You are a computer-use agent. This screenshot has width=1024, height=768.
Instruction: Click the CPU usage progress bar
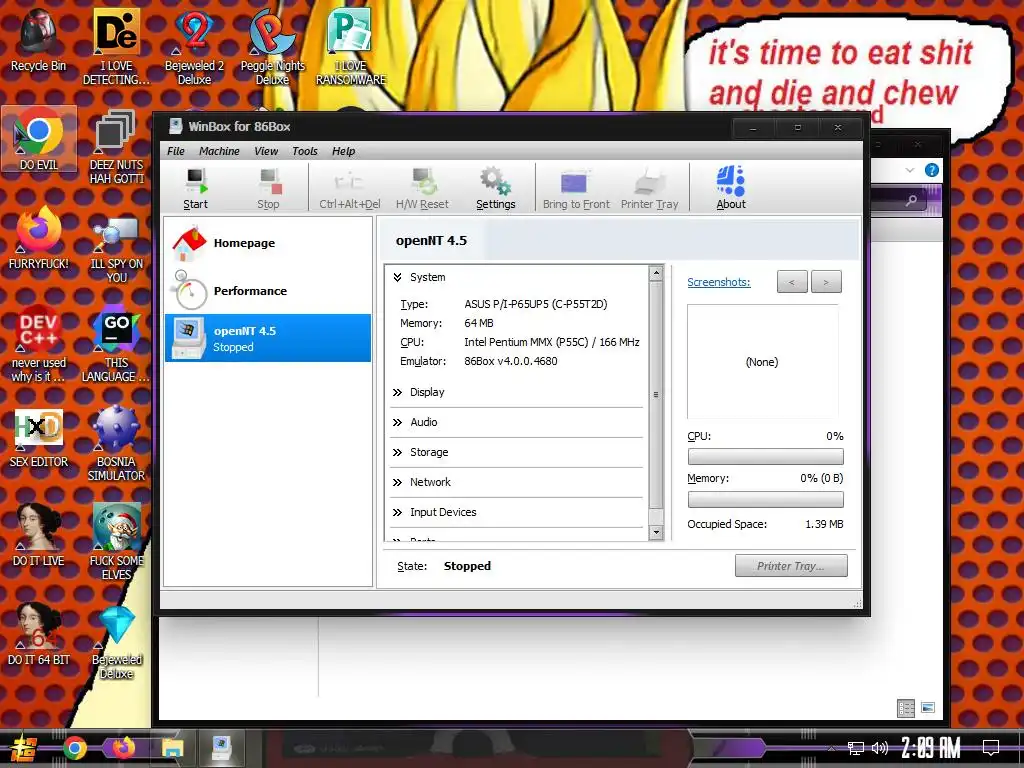pos(765,456)
